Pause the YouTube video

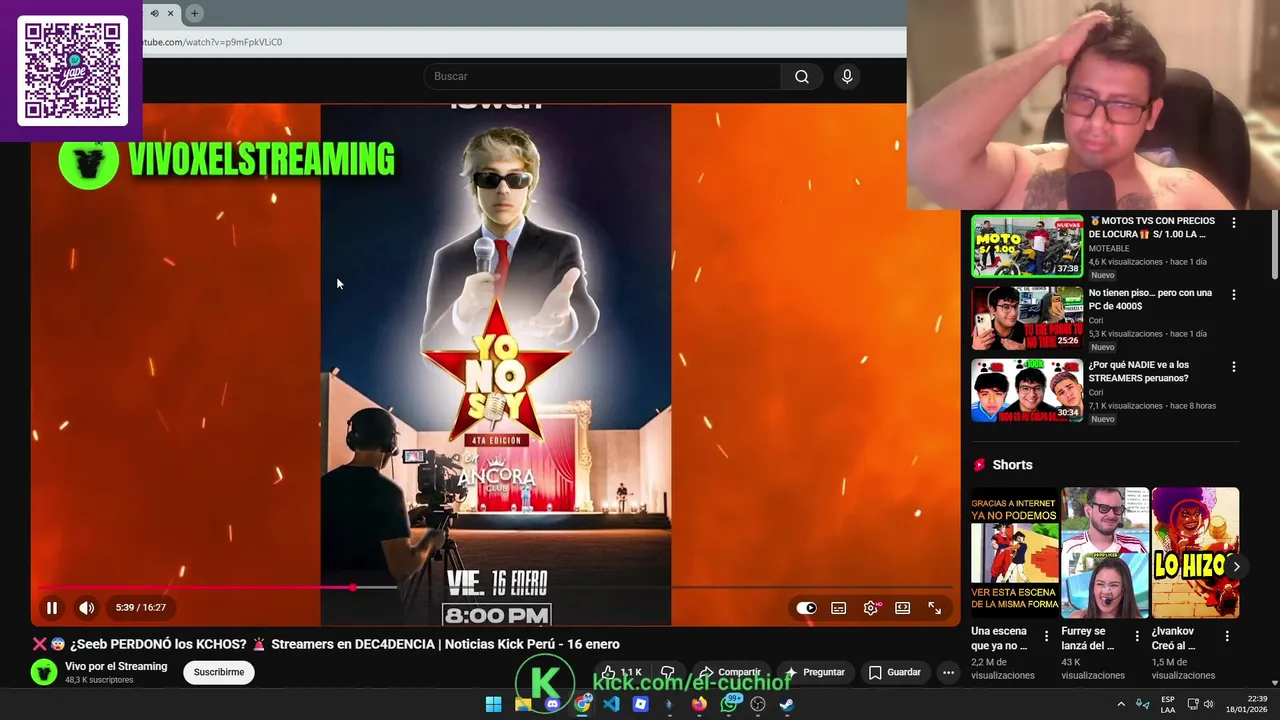click(x=52, y=607)
